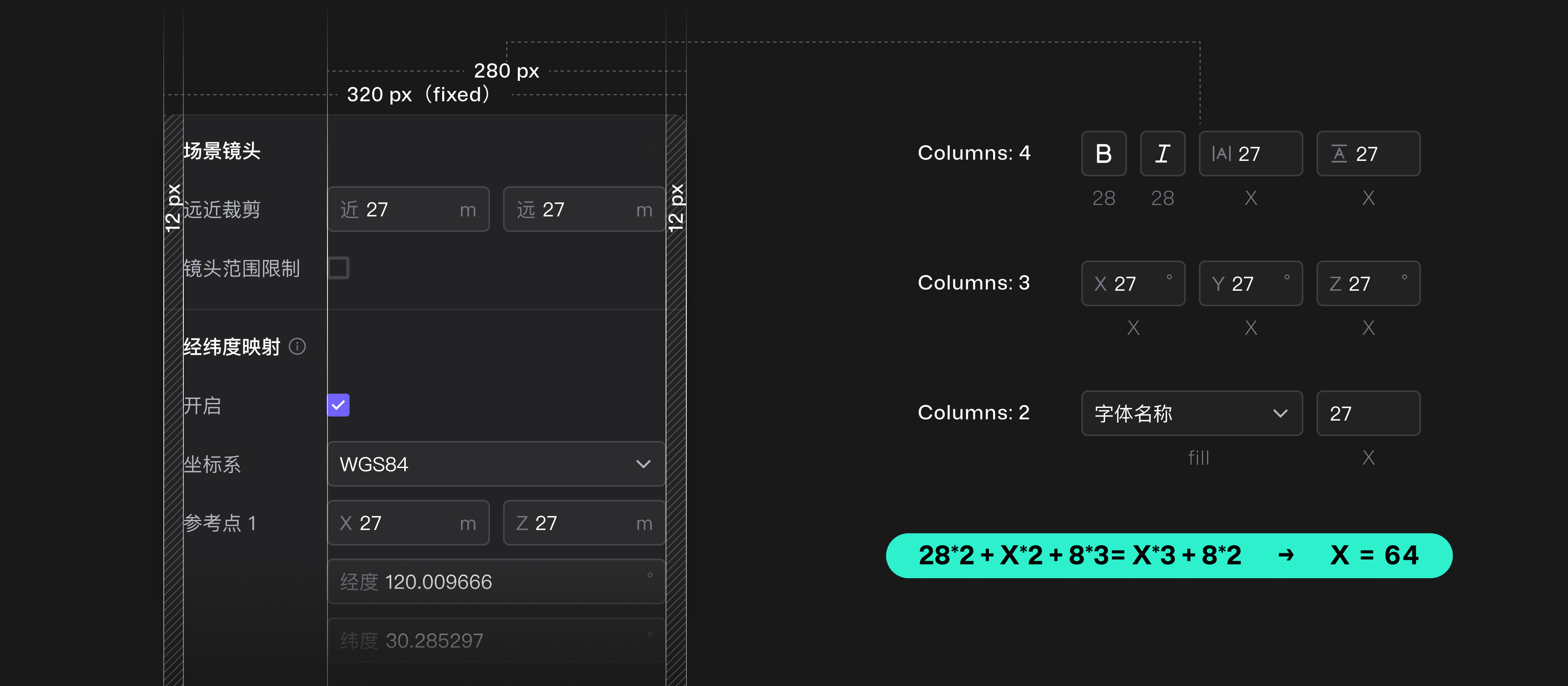The image size is (1568, 686).
Task: Click the line-height A 27 control
Action: (x=1368, y=154)
